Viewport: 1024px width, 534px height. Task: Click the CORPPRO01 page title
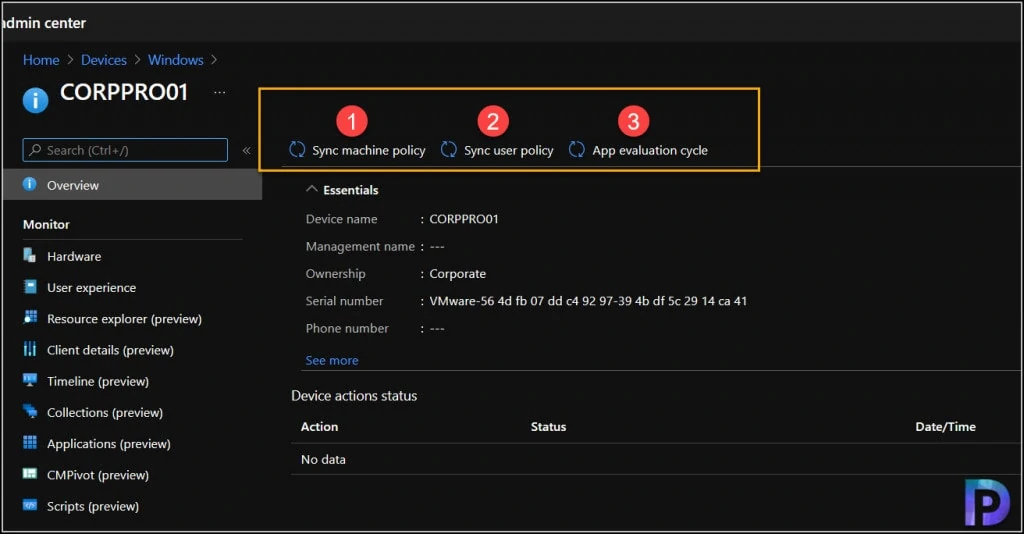click(124, 92)
